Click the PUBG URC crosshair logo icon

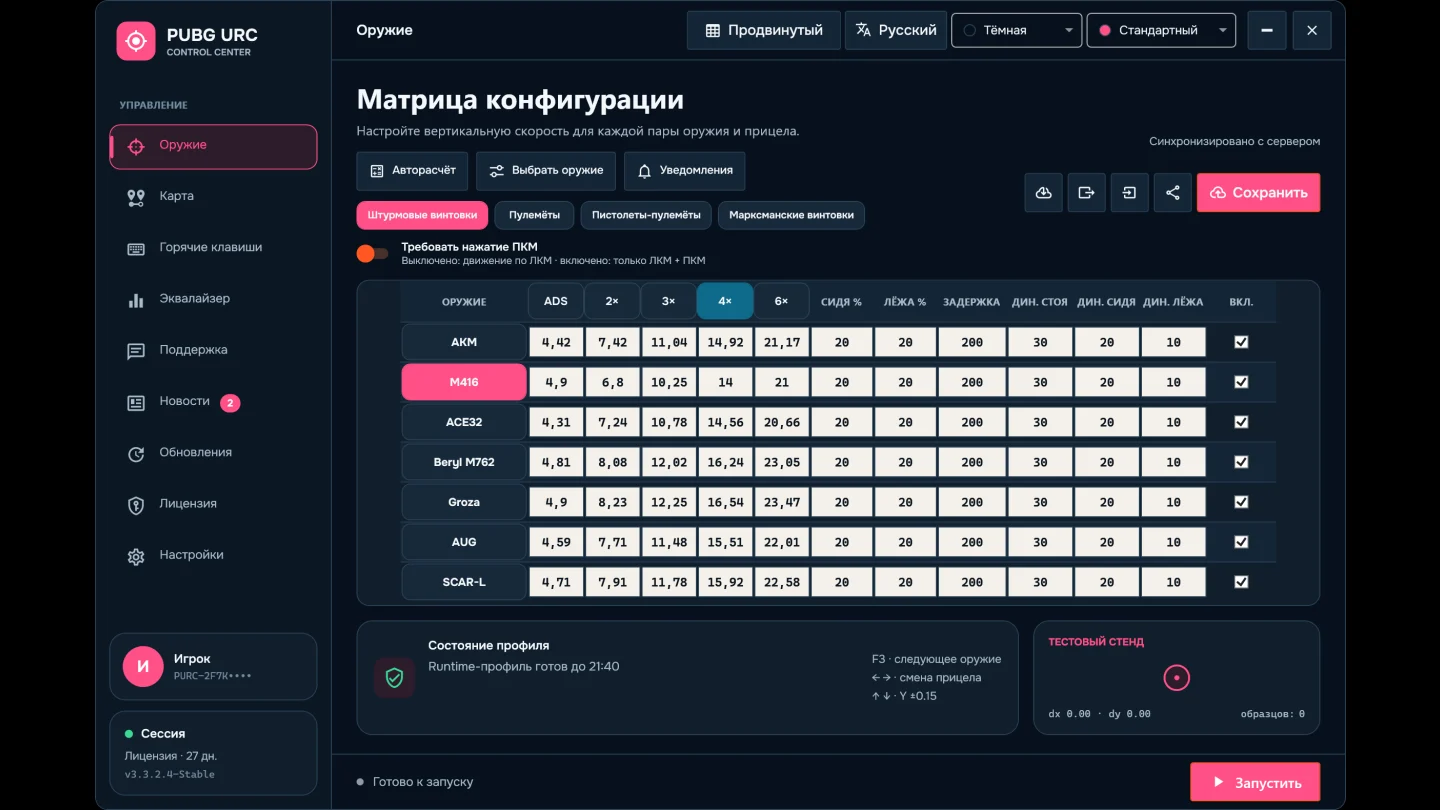pyautogui.click(x=136, y=41)
